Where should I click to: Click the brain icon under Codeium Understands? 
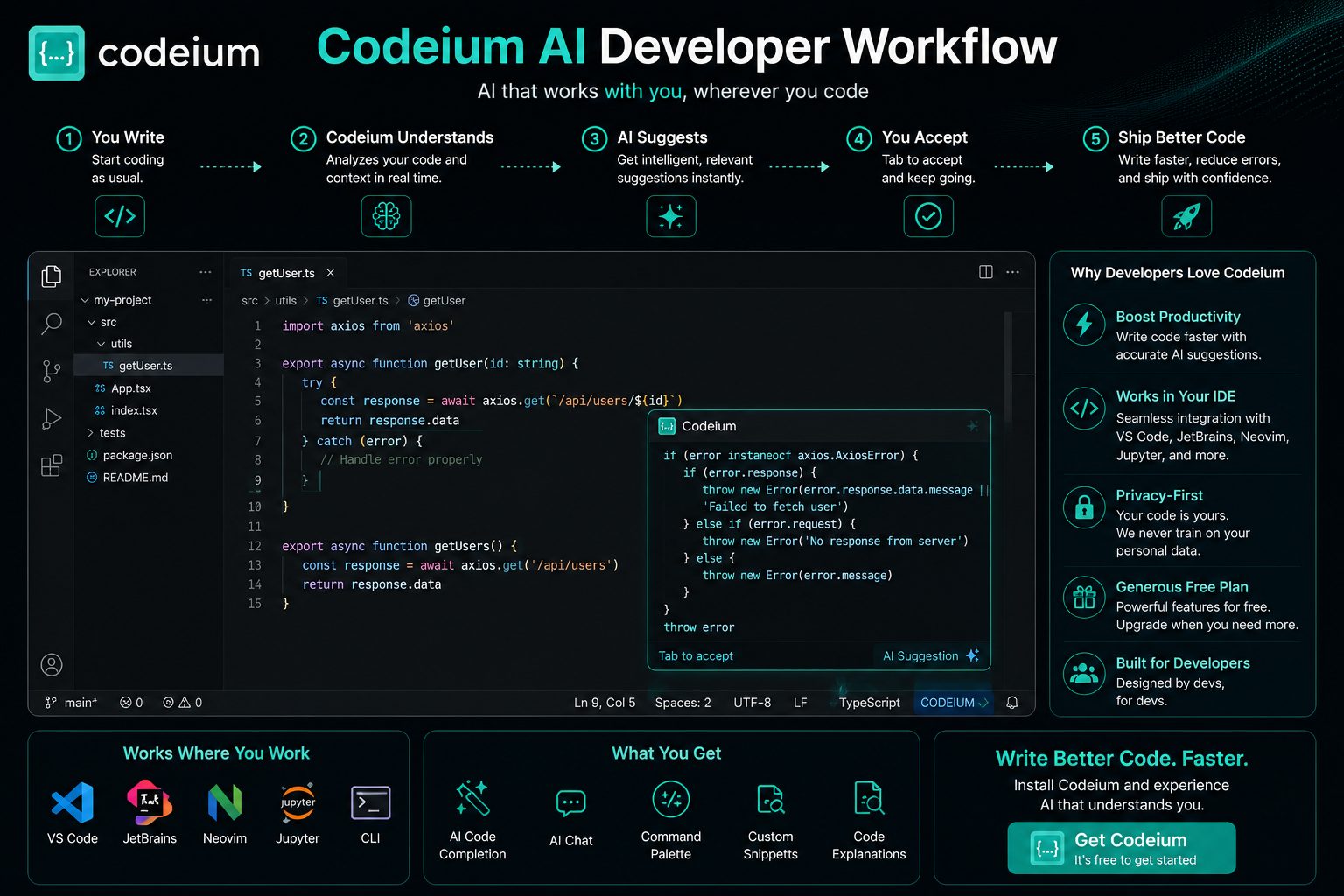point(386,216)
